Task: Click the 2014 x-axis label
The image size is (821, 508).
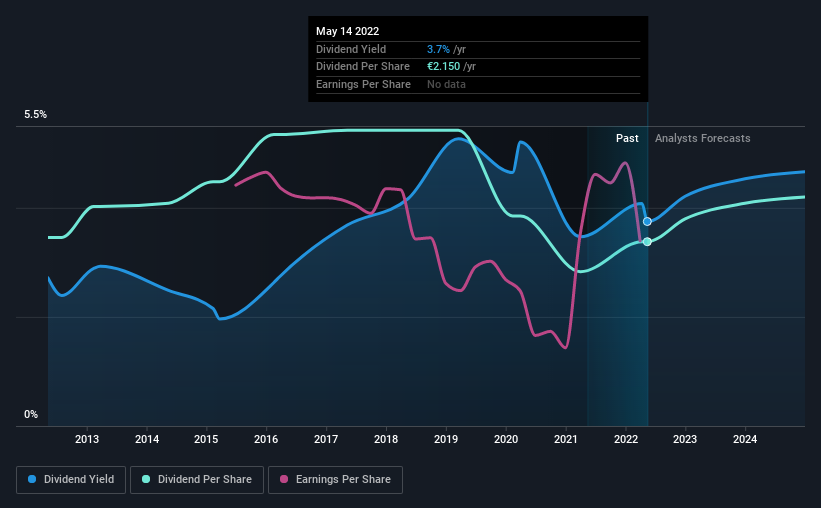Action: pyautogui.click(x=147, y=439)
